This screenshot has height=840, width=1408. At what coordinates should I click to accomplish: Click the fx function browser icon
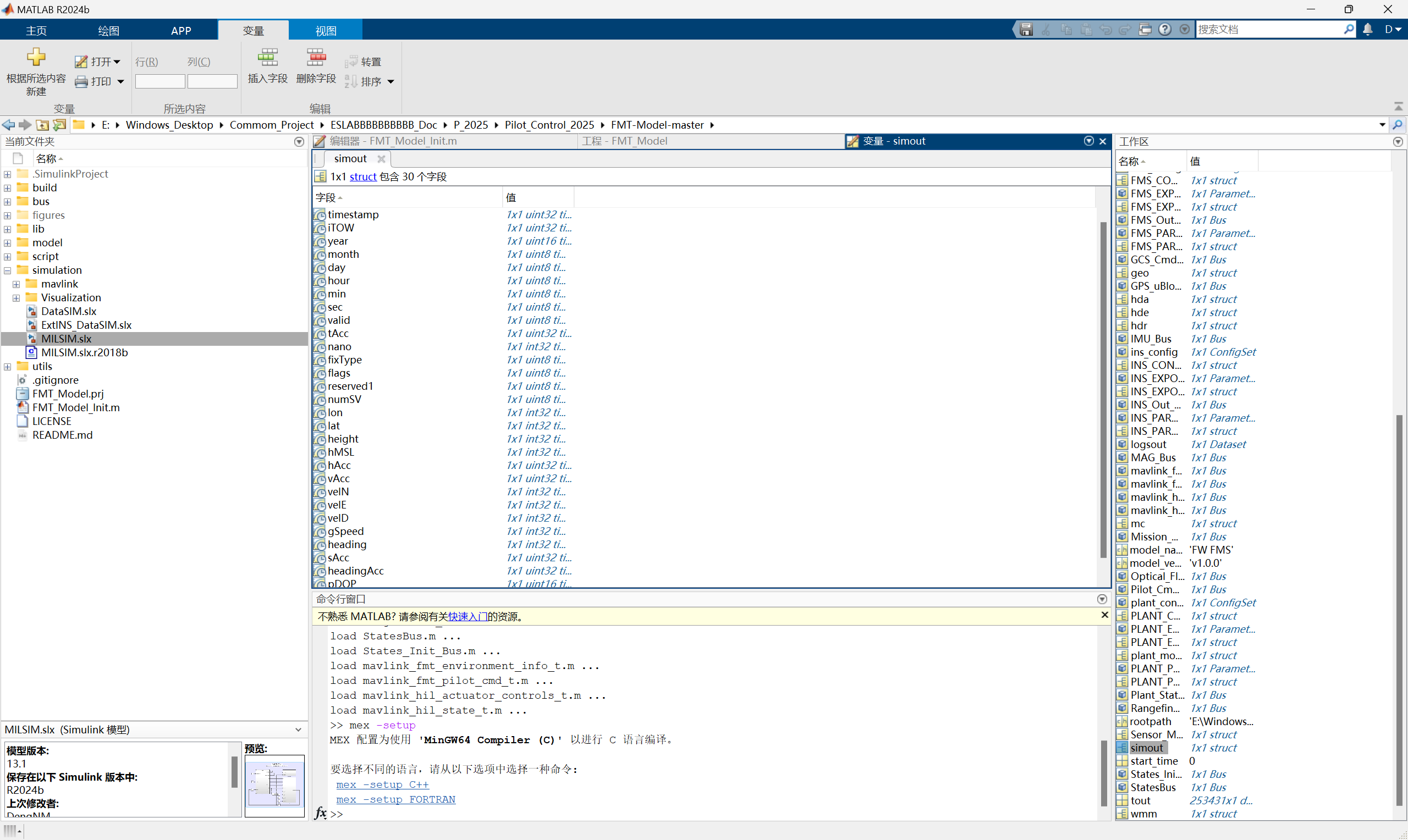pos(321,814)
